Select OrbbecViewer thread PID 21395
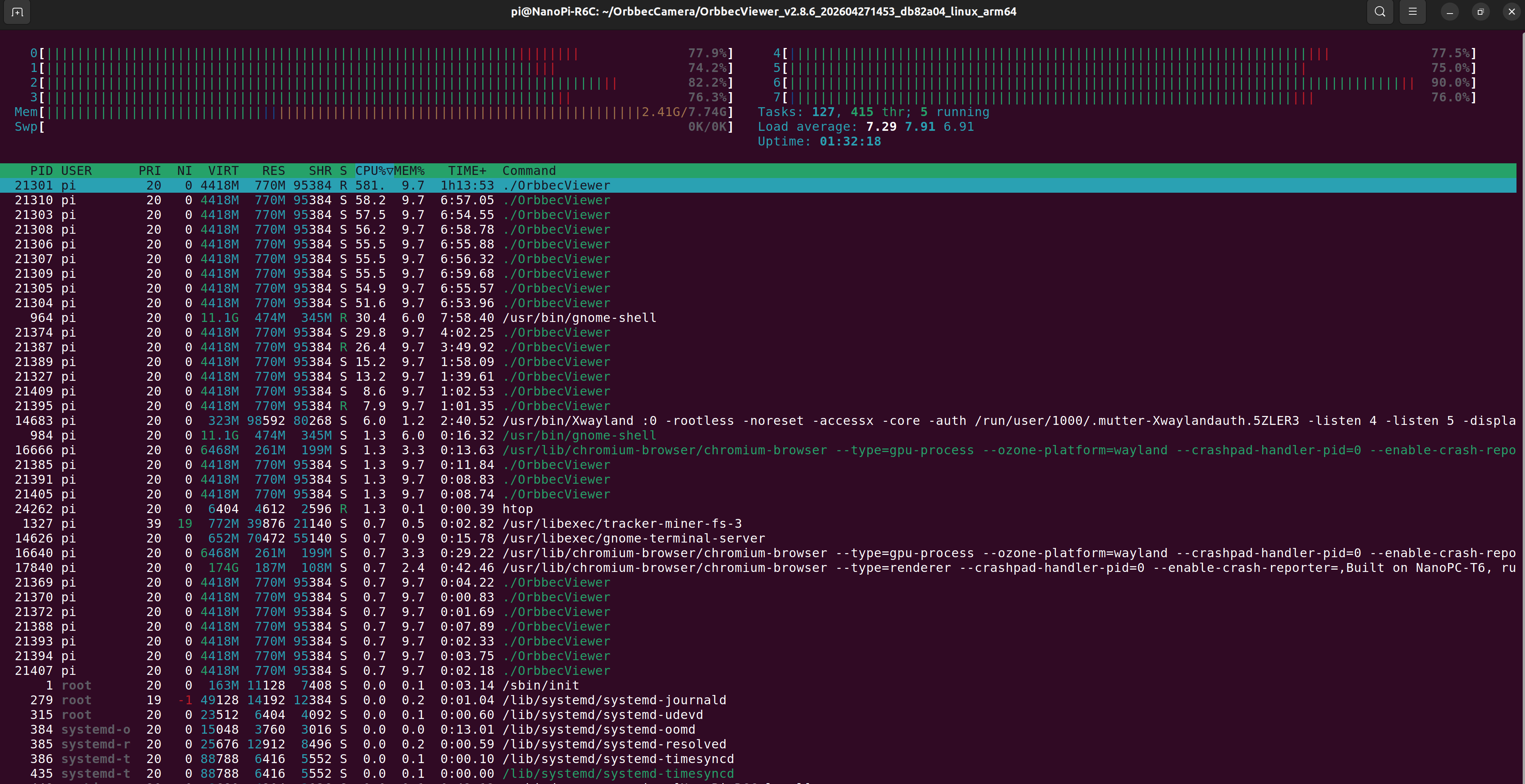Viewport: 1525px width, 784px height. (x=758, y=406)
